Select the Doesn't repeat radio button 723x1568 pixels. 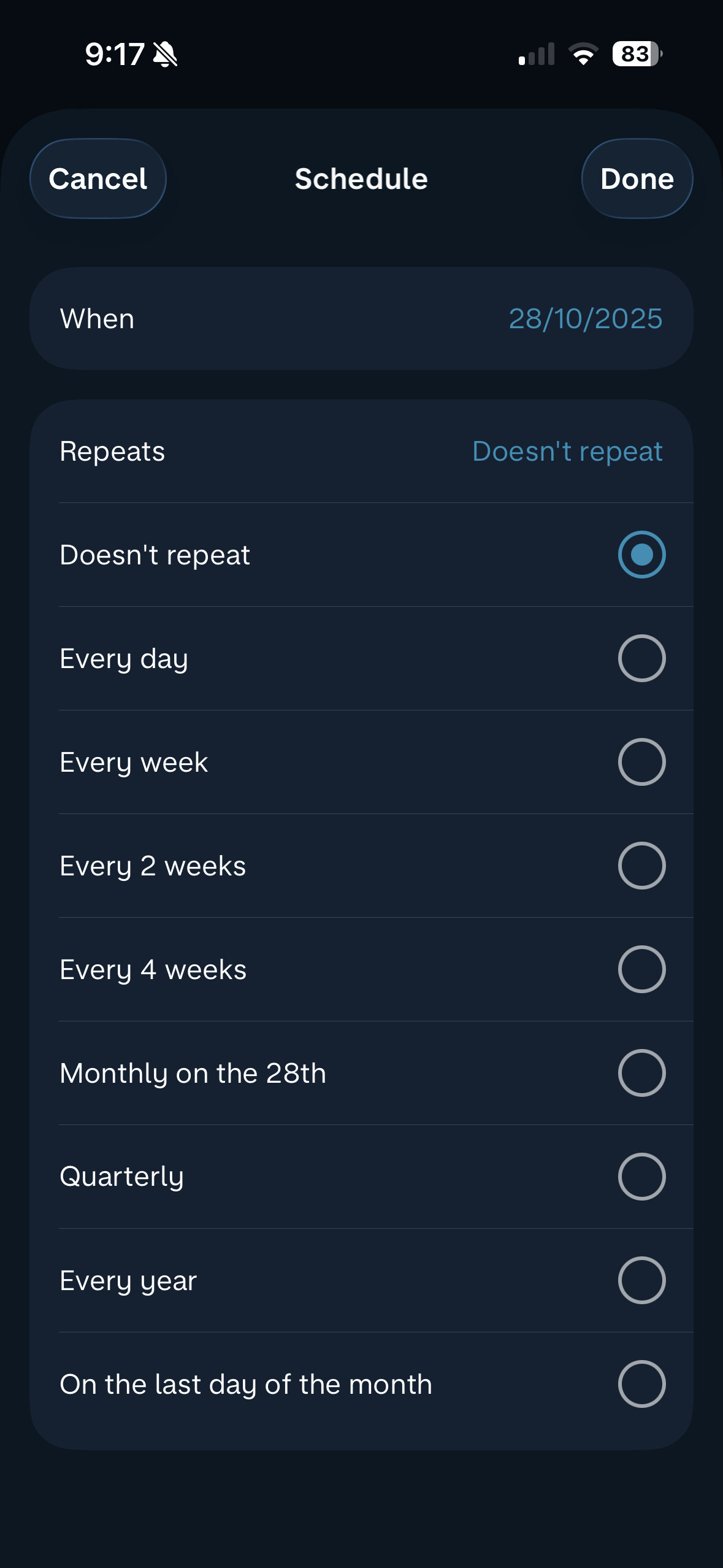tap(641, 555)
